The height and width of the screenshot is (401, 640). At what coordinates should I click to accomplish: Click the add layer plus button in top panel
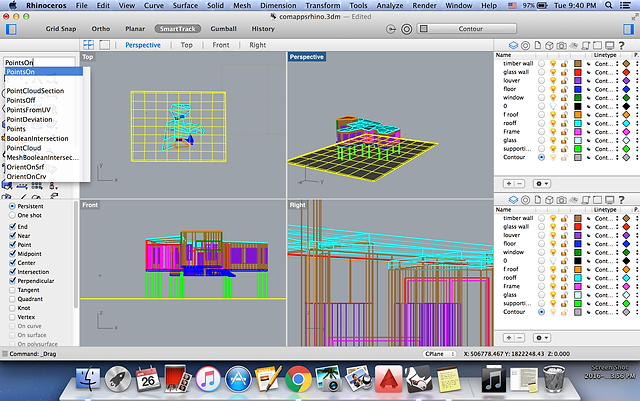(509, 184)
